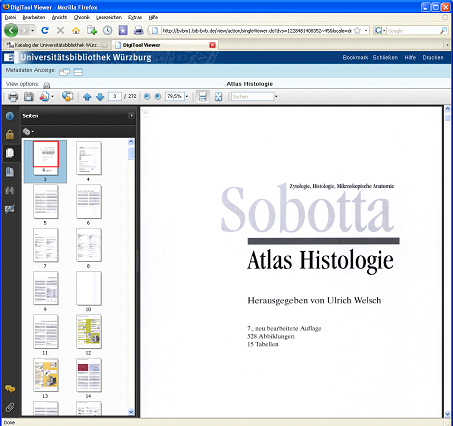Click thumbnail panel scrollbar down arrow
453x426 pixels.
pyautogui.click(x=131, y=412)
